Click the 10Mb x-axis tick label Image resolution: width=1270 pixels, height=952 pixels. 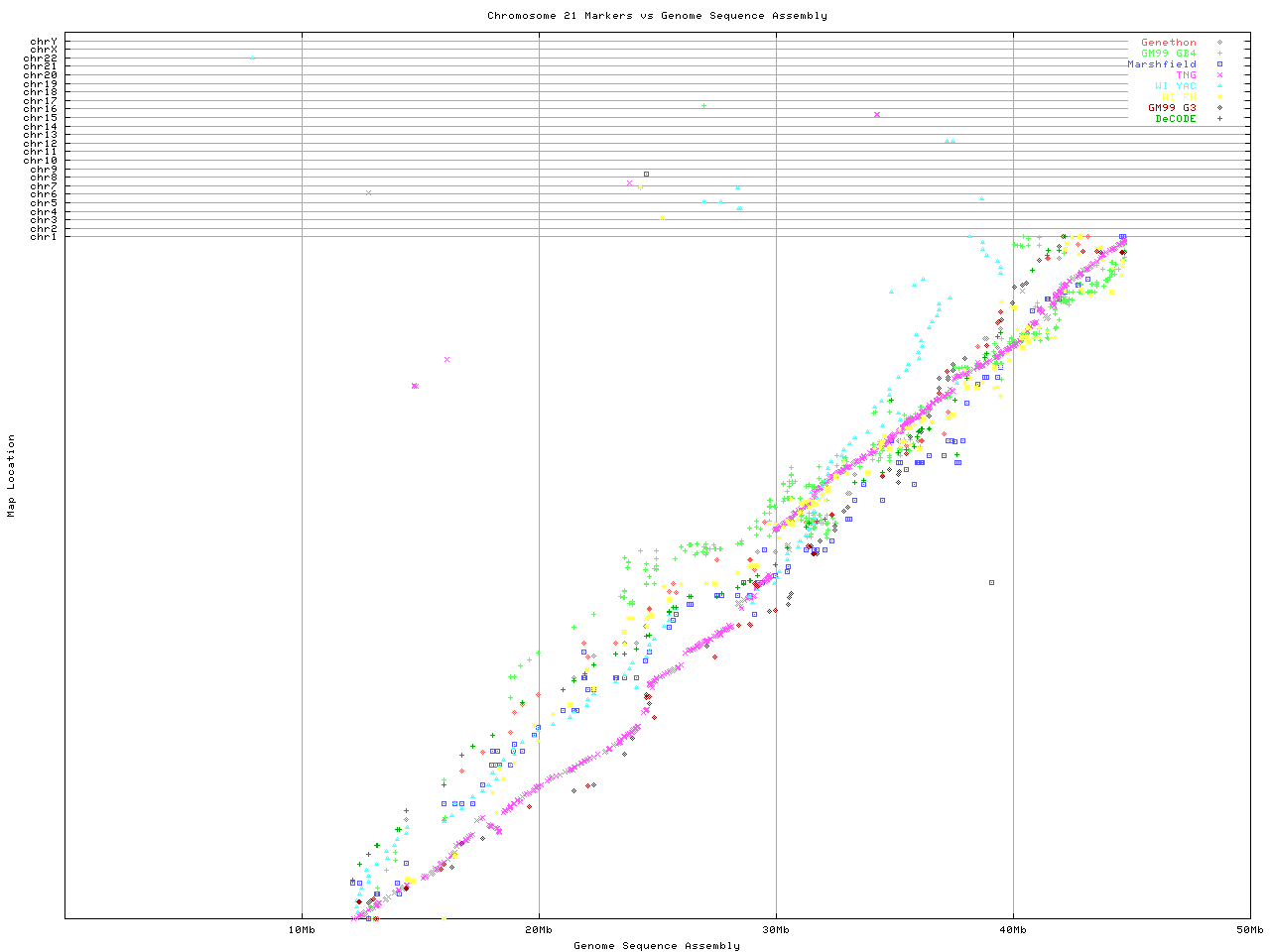(302, 930)
